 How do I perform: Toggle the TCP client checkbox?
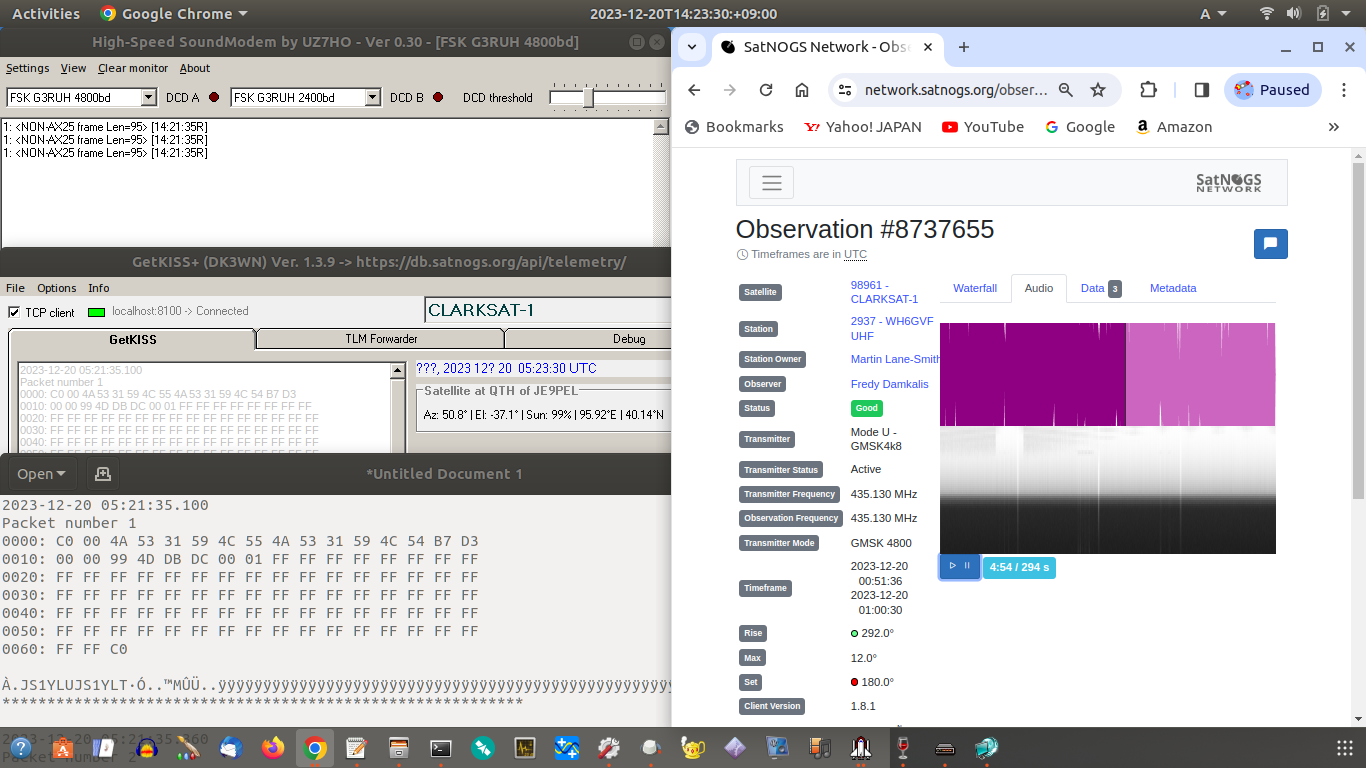coord(14,312)
